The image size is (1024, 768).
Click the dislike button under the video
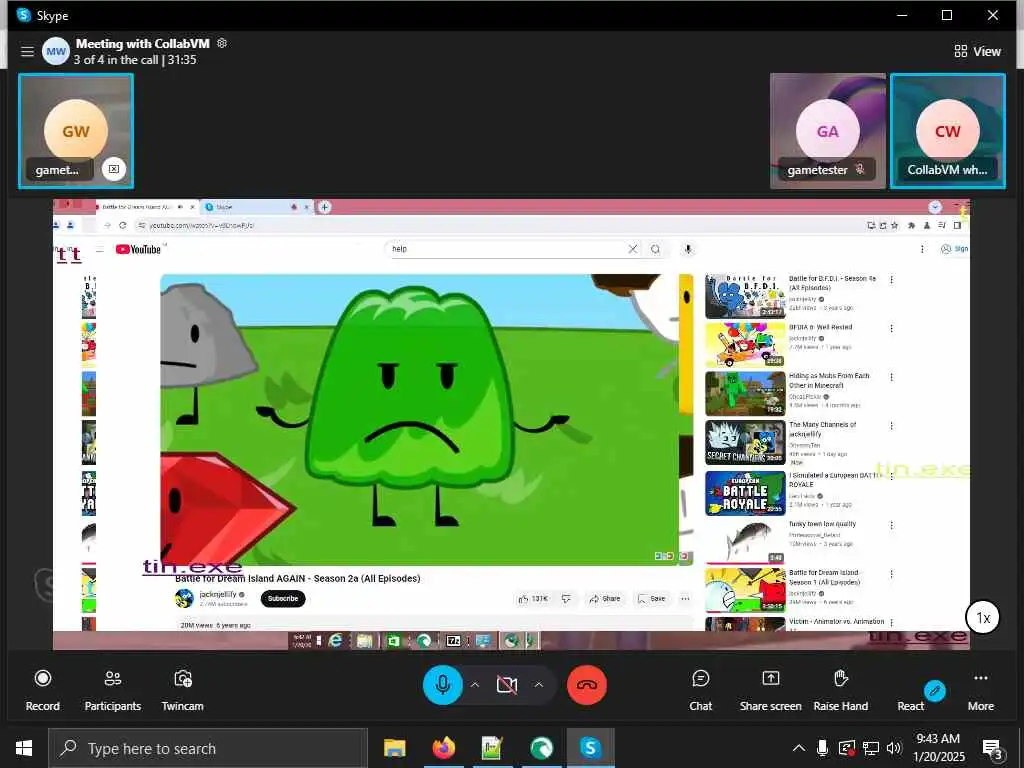click(566, 598)
